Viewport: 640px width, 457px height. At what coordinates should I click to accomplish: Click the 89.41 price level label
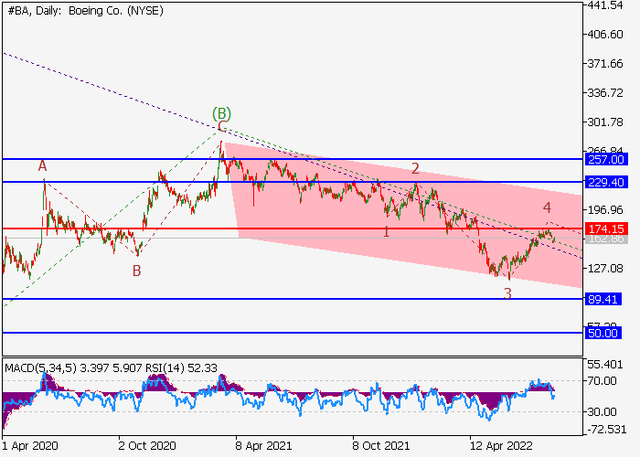(604, 299)
